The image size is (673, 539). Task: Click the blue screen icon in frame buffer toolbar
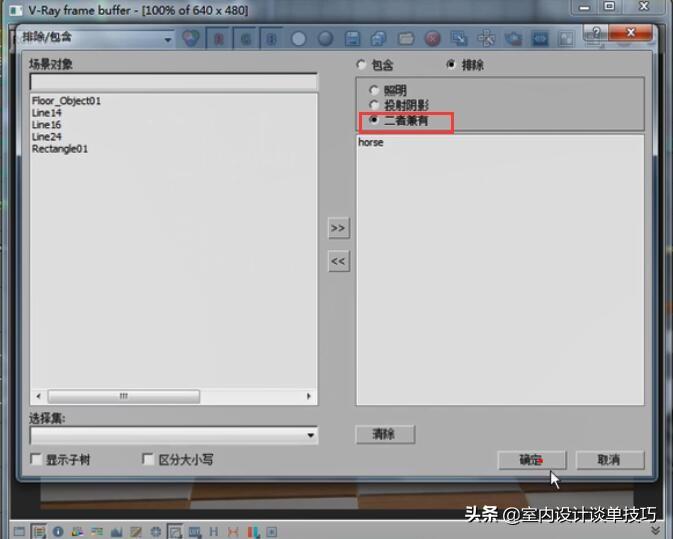point(540,39)
